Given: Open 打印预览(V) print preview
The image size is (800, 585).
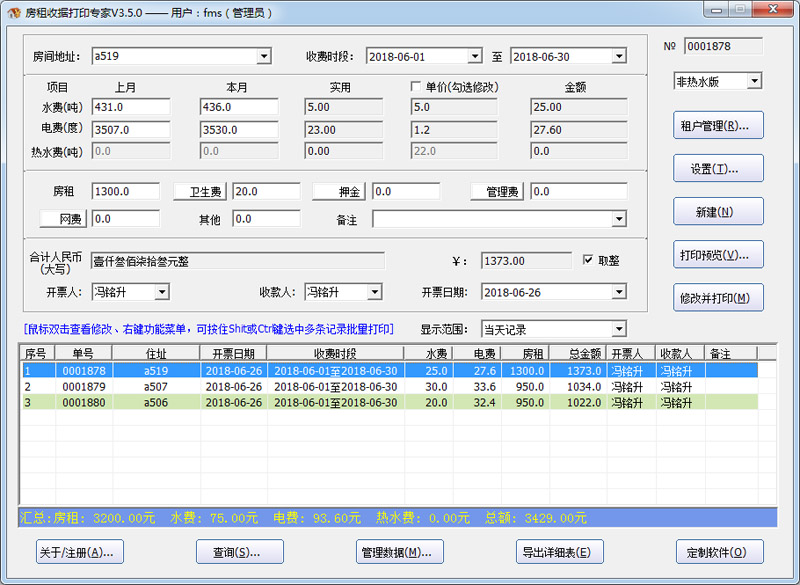Looking at the screenshot, I should [719, 255].
